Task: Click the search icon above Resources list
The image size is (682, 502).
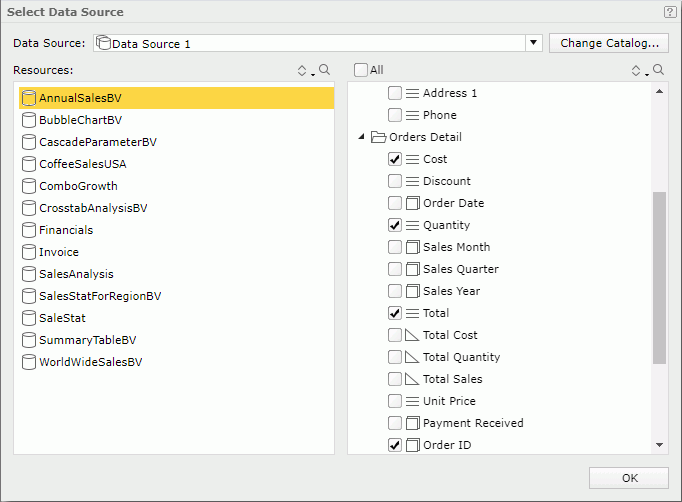Action: pyautogui.click(x=323, y=71)
